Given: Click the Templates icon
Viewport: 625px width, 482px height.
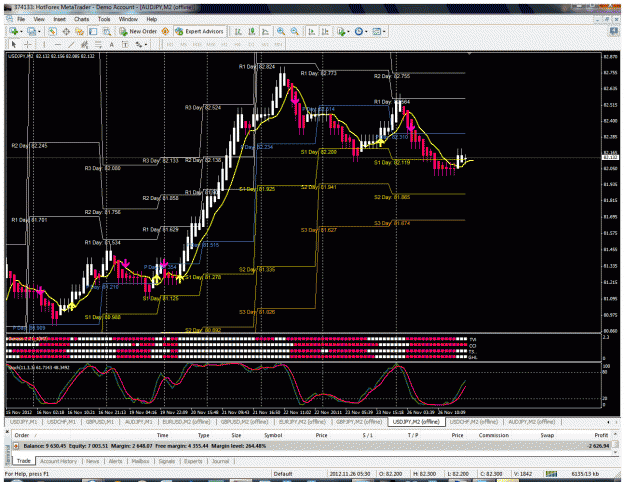Looking at the screenshot, I should pos(377,31).
